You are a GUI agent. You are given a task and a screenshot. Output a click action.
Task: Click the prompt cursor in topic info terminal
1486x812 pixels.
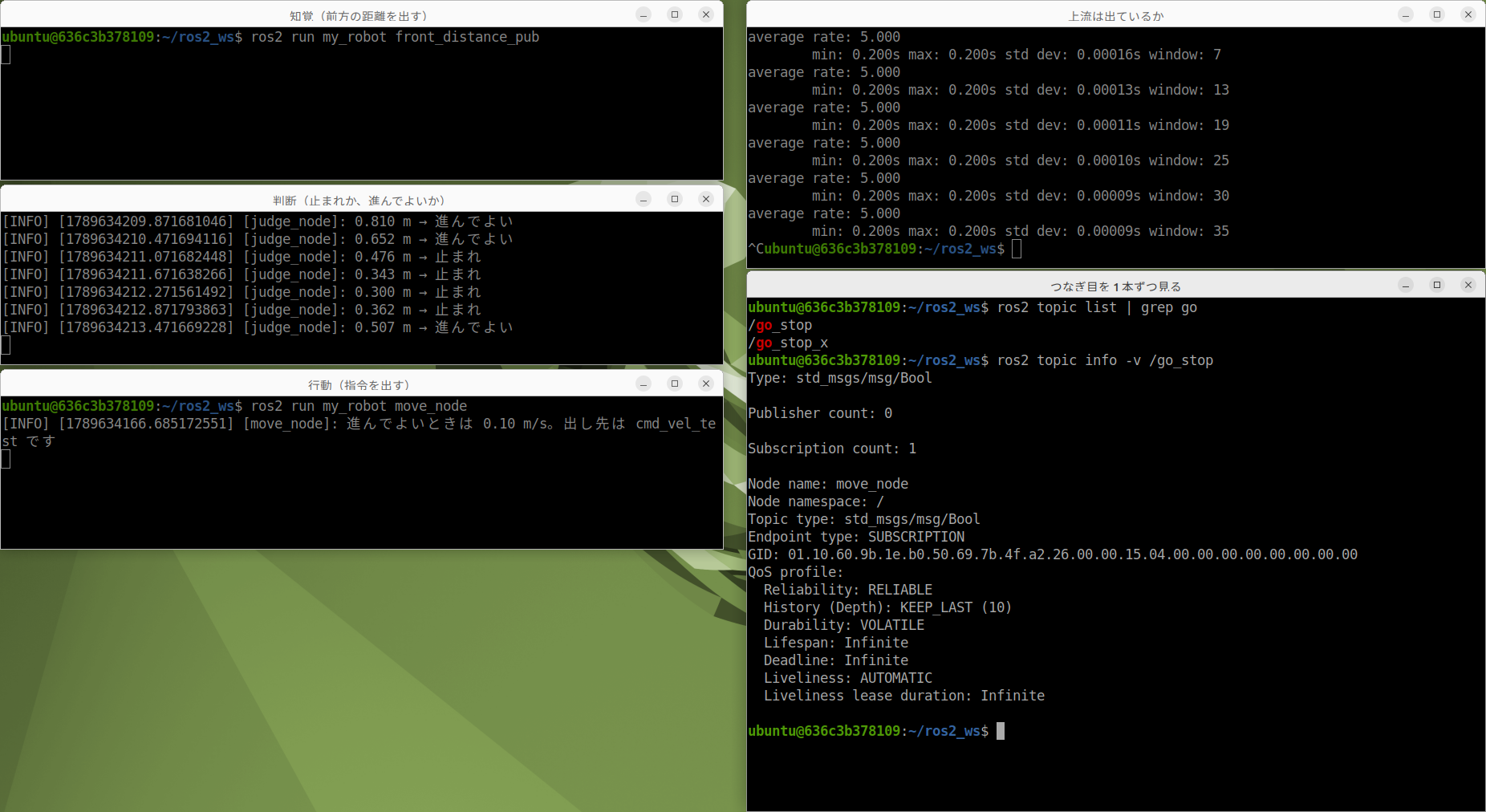[1001, 731]
